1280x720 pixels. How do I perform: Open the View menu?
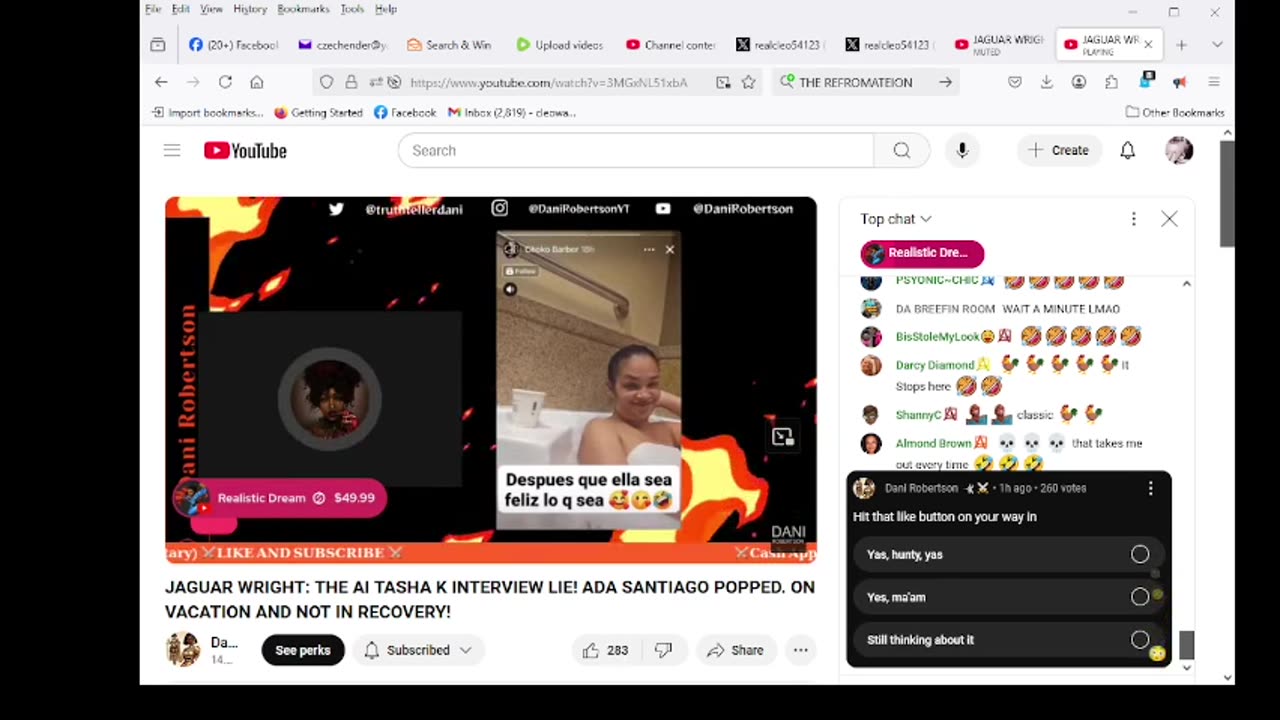[211, 9]
